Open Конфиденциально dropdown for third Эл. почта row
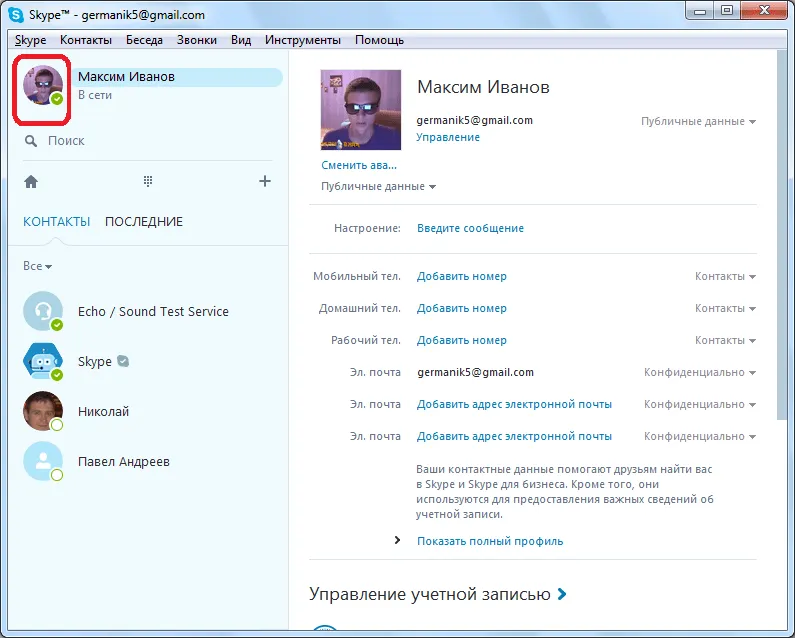This screenshot has height=638, width=795. pyautogui.click(x=700, y=436)
